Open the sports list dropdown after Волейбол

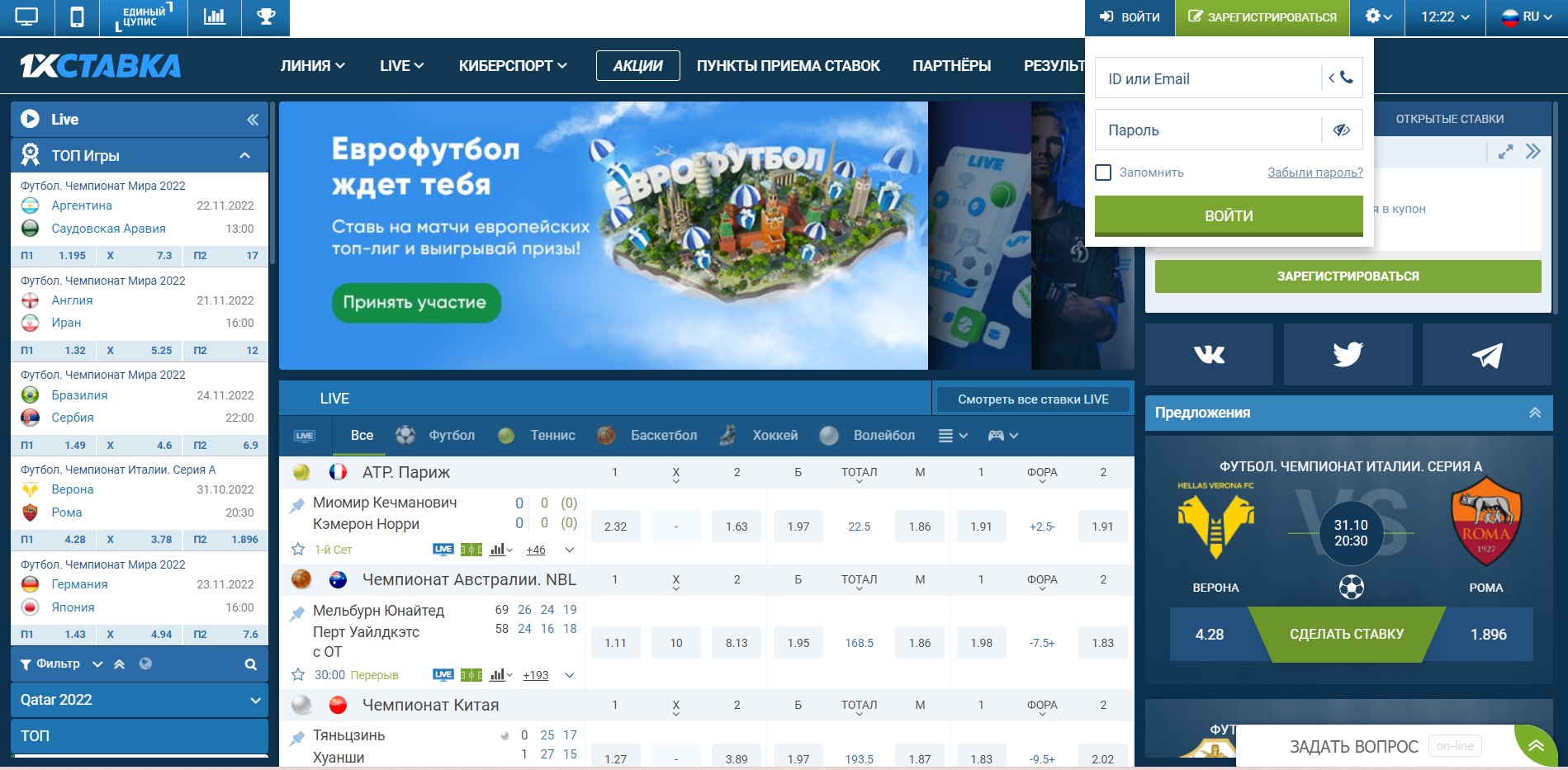pyautogui.click(x=953, y=436)
